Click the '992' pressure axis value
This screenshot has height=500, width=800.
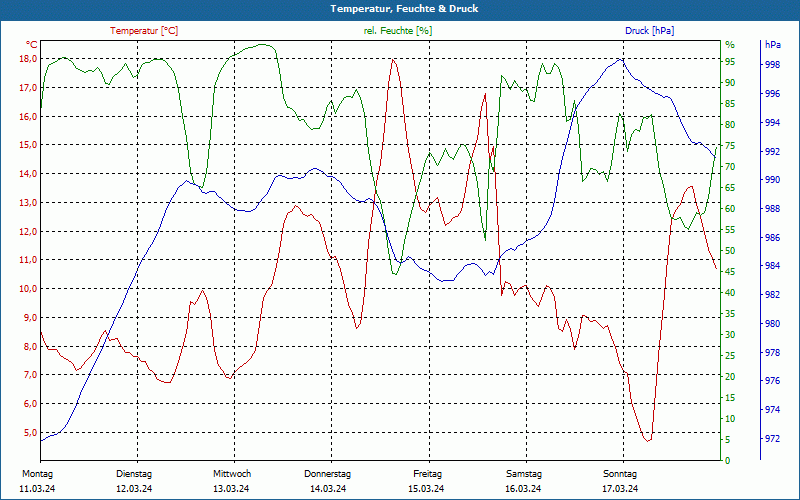click(x=772, y=152)
